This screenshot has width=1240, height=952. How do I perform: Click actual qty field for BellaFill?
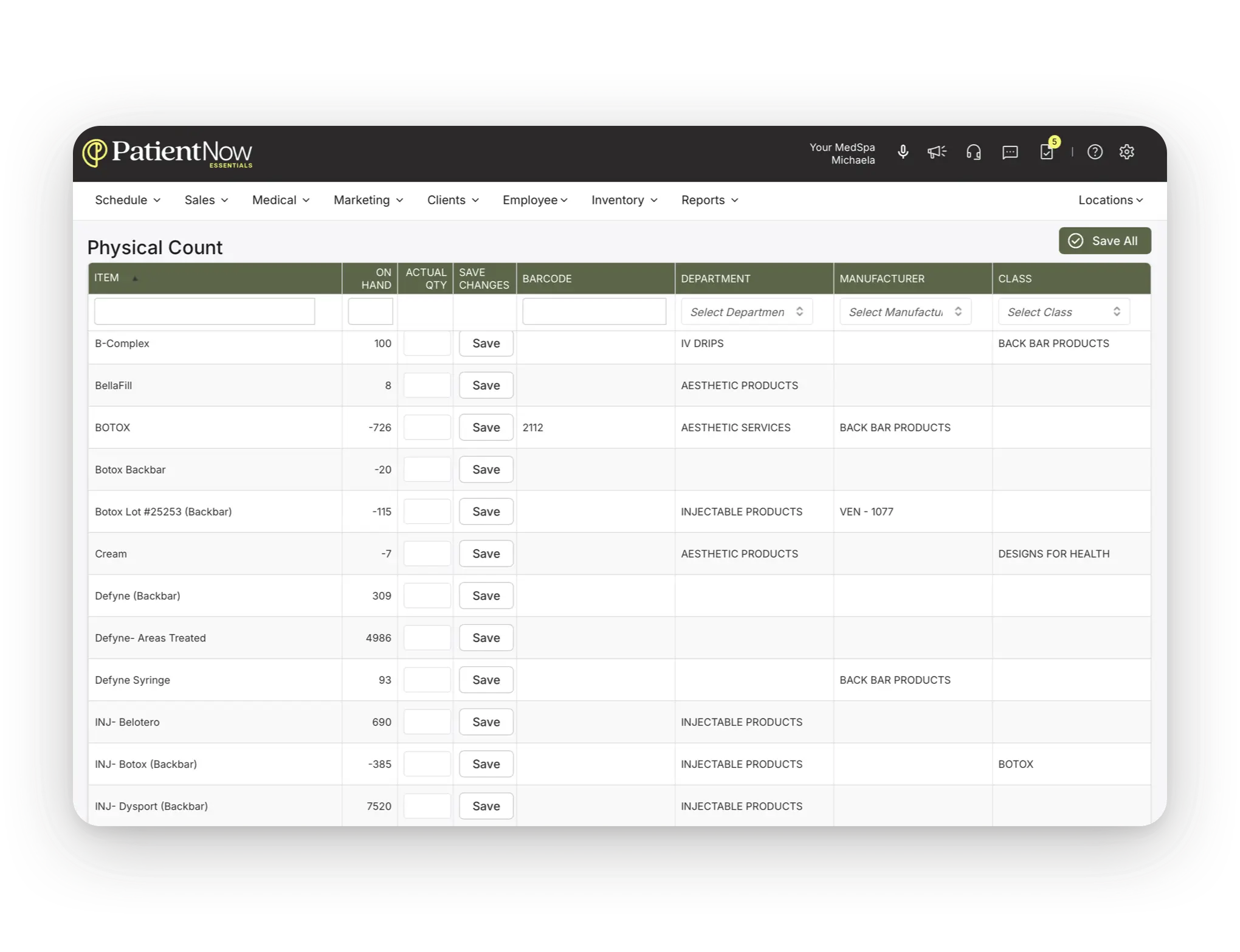click(427, 385)
